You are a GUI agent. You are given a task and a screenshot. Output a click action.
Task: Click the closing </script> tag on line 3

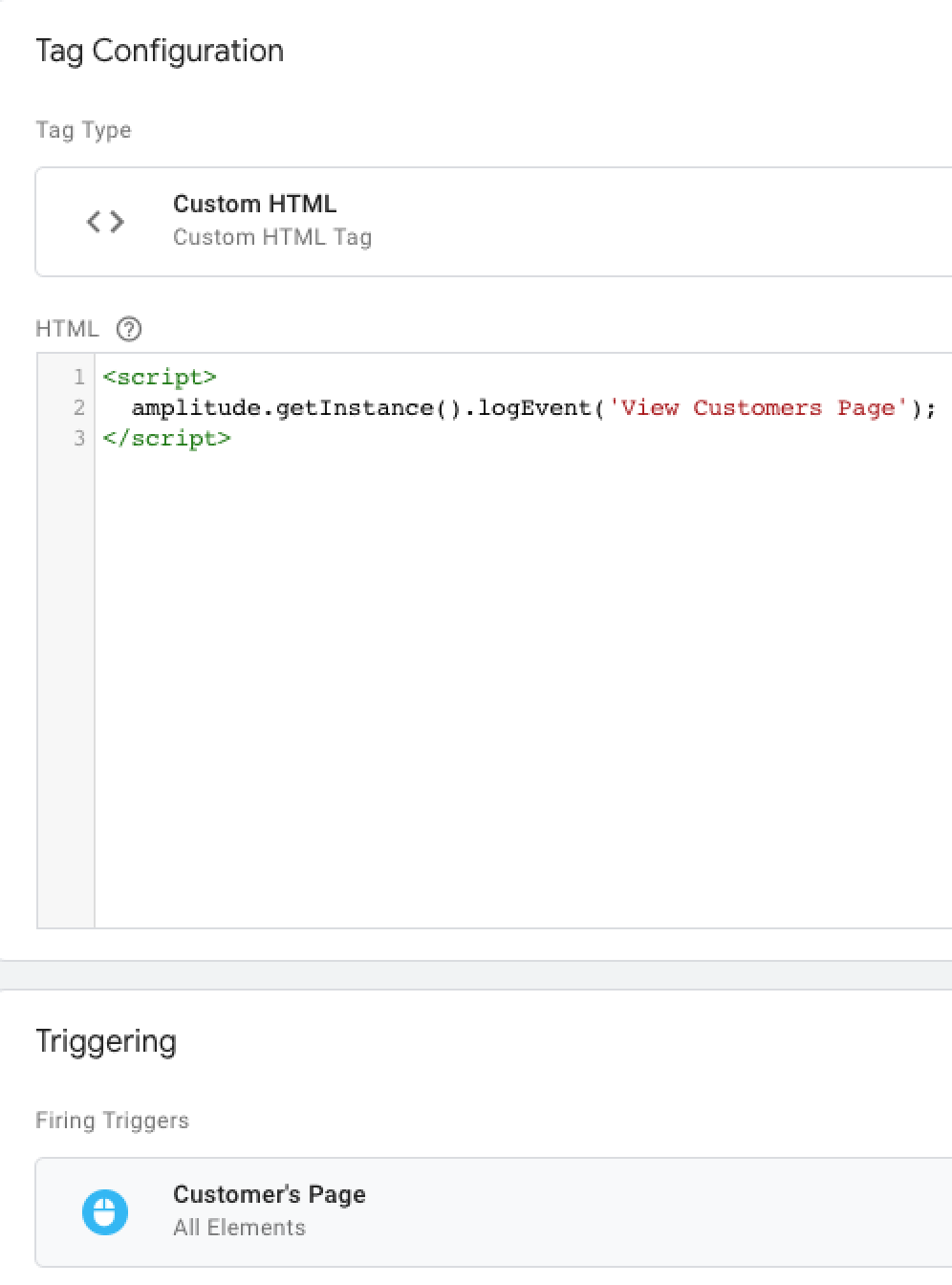tap(166, 438)
